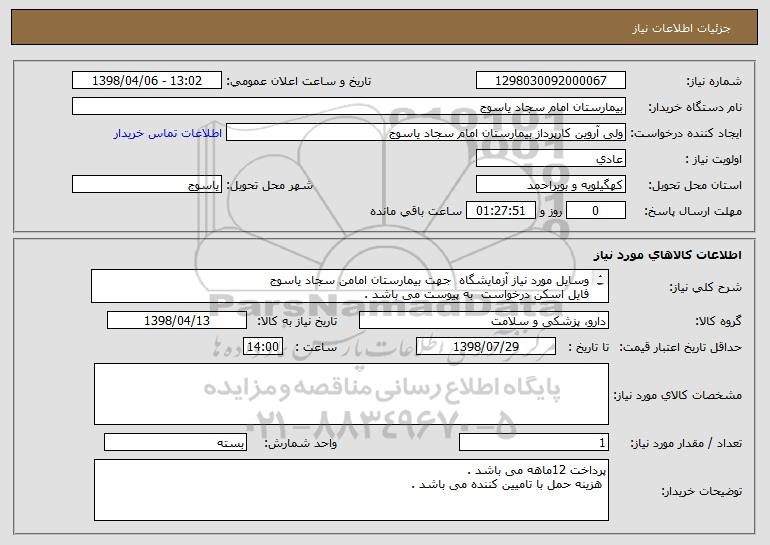Click the remaining time counter 01:27:51

click(500, 211)
